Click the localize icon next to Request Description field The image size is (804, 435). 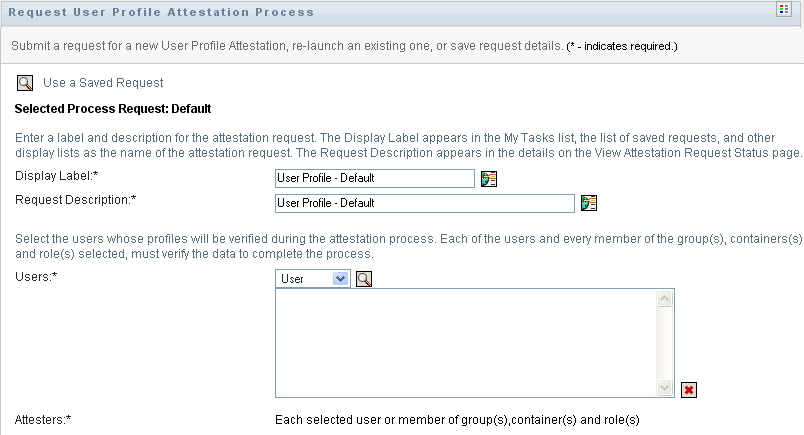(589, 203)
